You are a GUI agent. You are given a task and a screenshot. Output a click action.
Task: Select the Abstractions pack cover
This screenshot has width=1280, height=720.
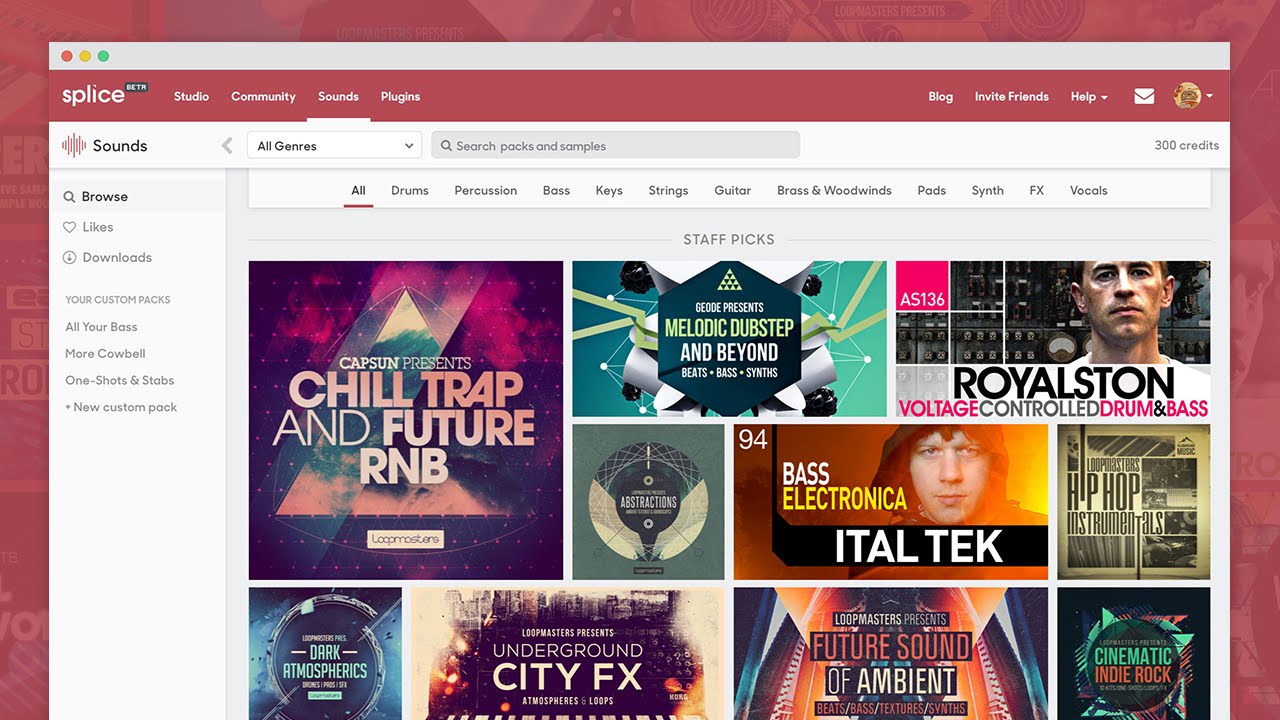point(648,502)
